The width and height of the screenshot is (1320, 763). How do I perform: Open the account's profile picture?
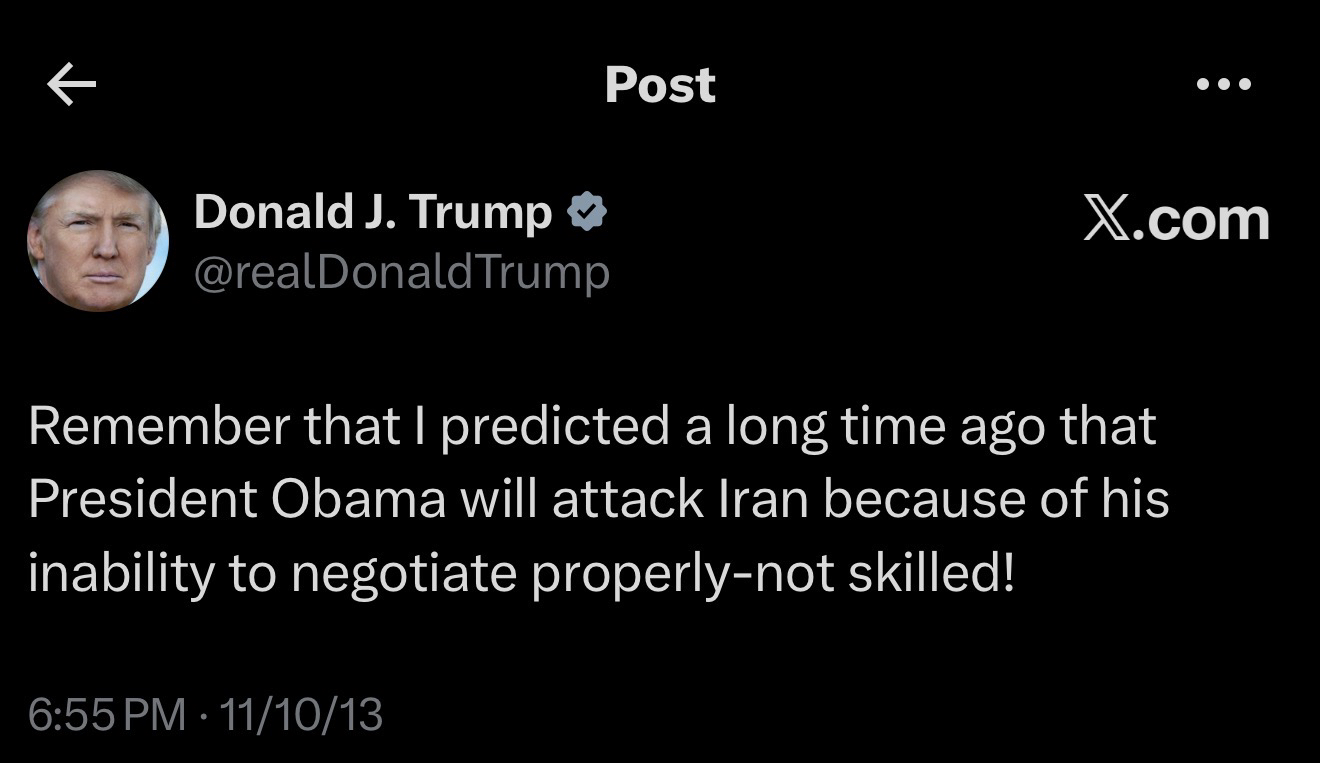pos(97,240)
